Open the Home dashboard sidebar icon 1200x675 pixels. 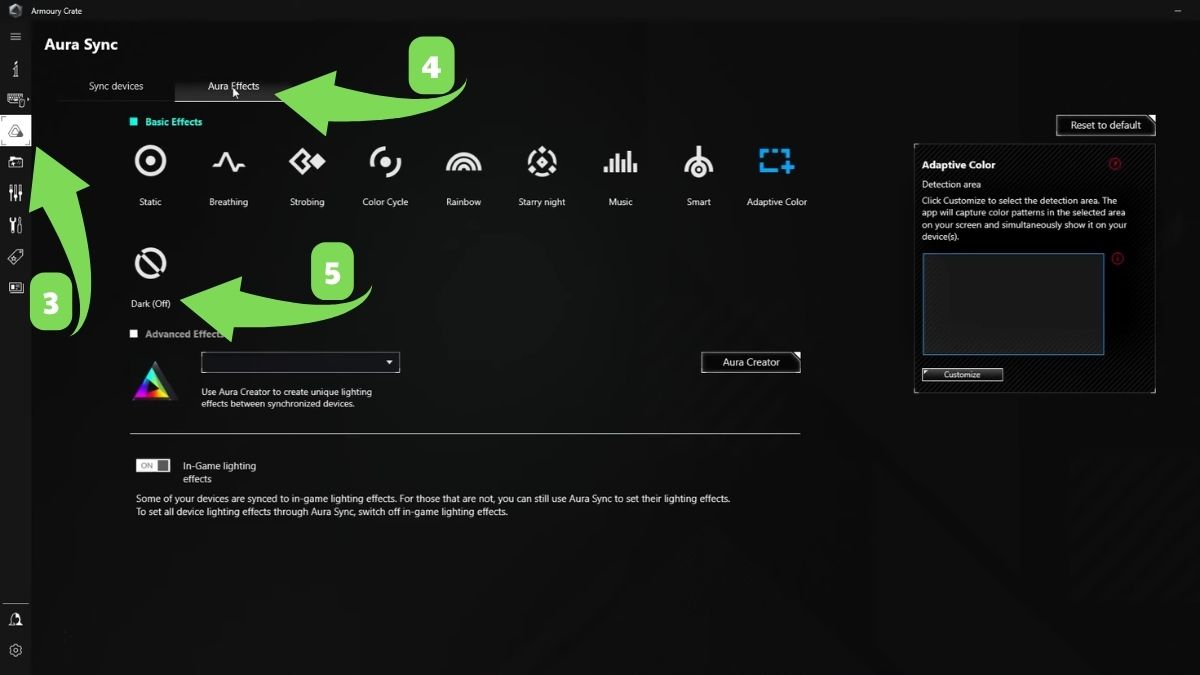[x=15, y=69]
